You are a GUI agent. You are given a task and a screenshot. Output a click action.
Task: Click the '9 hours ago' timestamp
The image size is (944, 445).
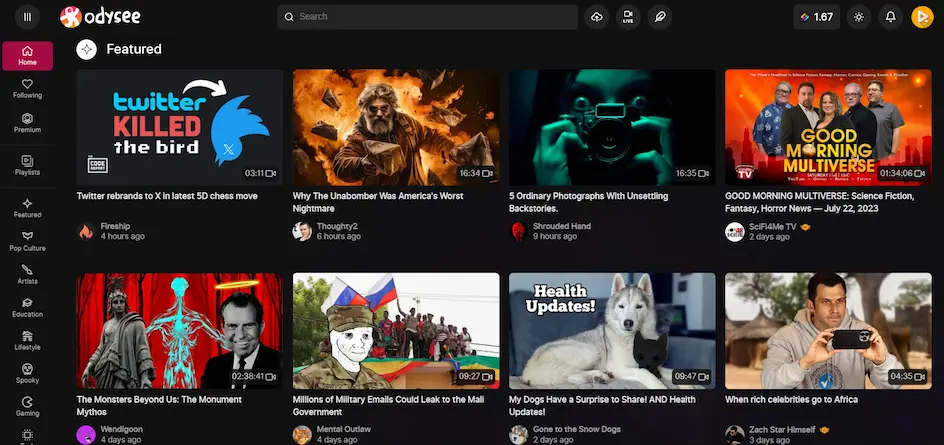tap(555, 237)
